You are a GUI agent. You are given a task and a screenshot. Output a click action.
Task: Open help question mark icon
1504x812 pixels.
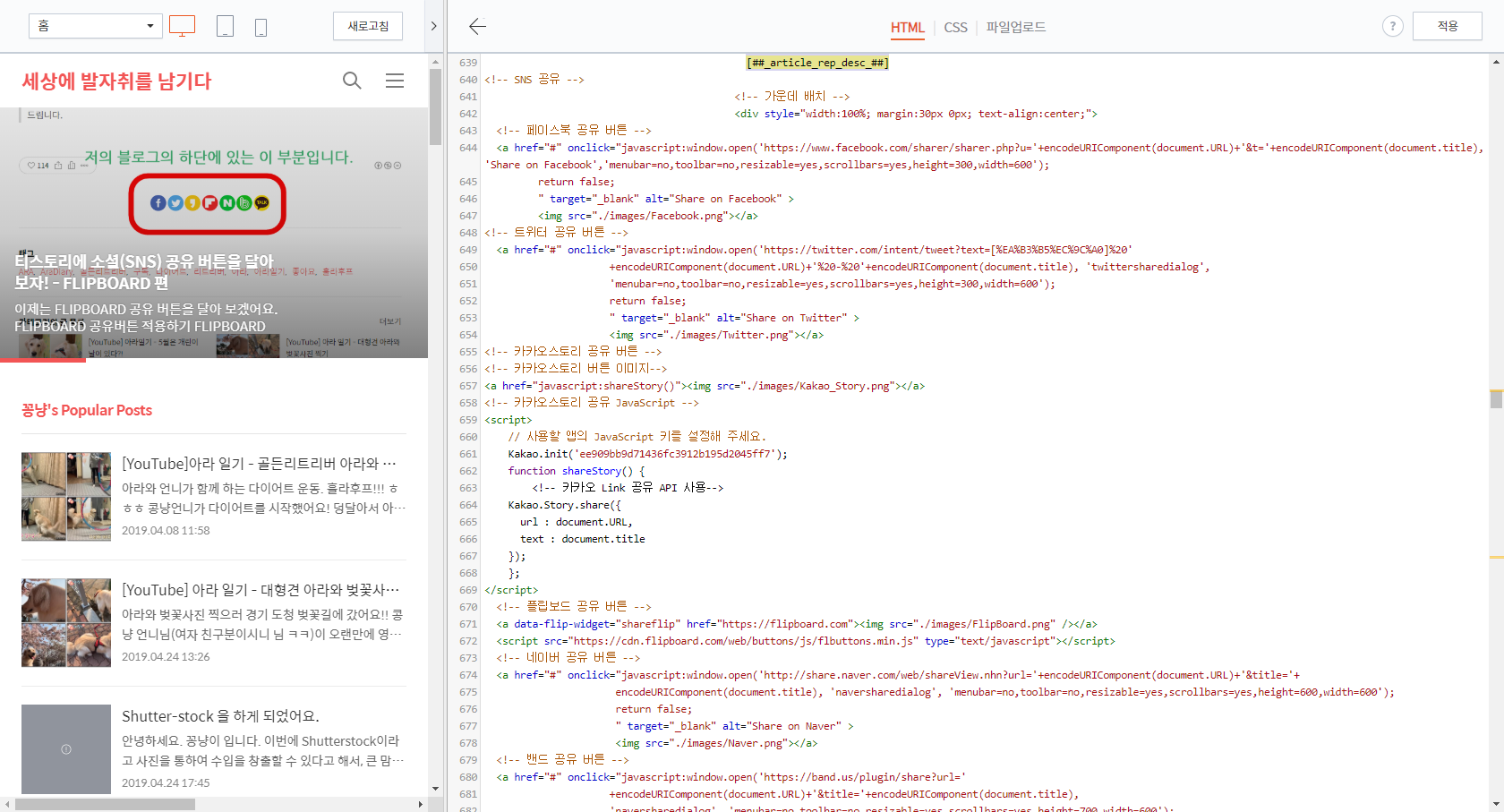(1392, 26)
